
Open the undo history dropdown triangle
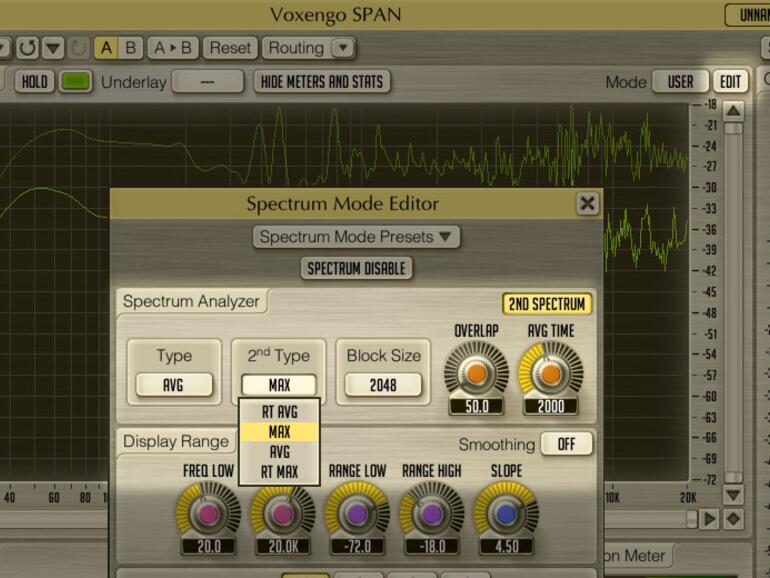point(52,48)
